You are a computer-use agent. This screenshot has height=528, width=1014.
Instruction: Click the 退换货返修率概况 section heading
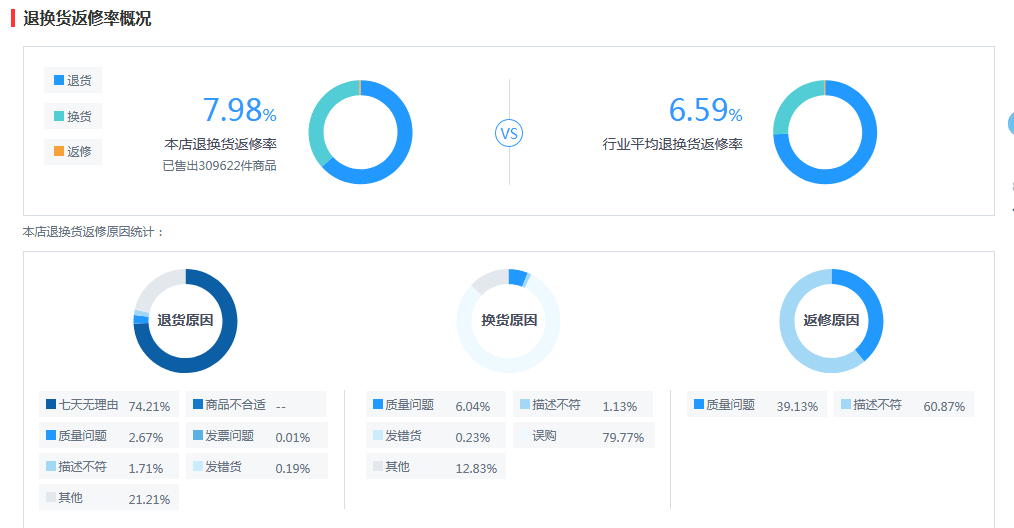tap(87, 18)
